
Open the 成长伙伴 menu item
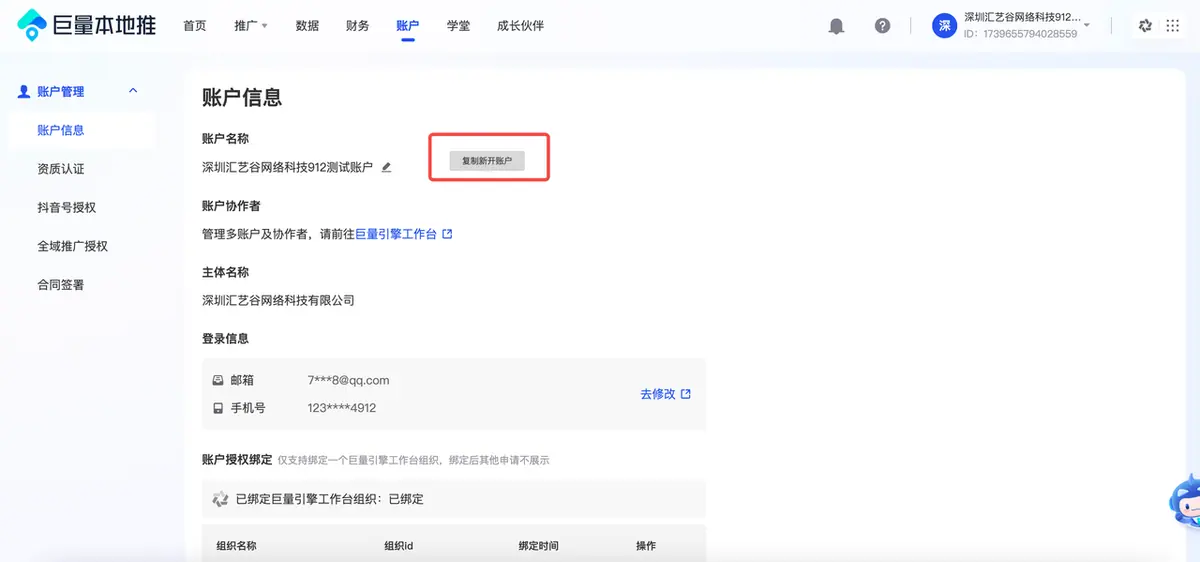[520, 26]
